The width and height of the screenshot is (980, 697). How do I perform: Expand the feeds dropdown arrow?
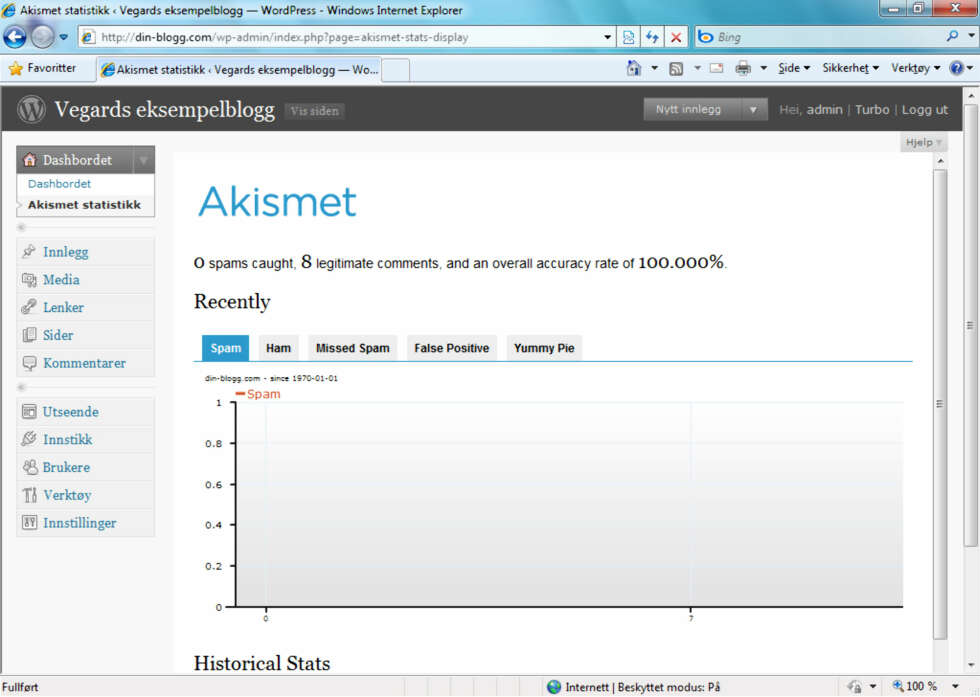pos(697,68)
